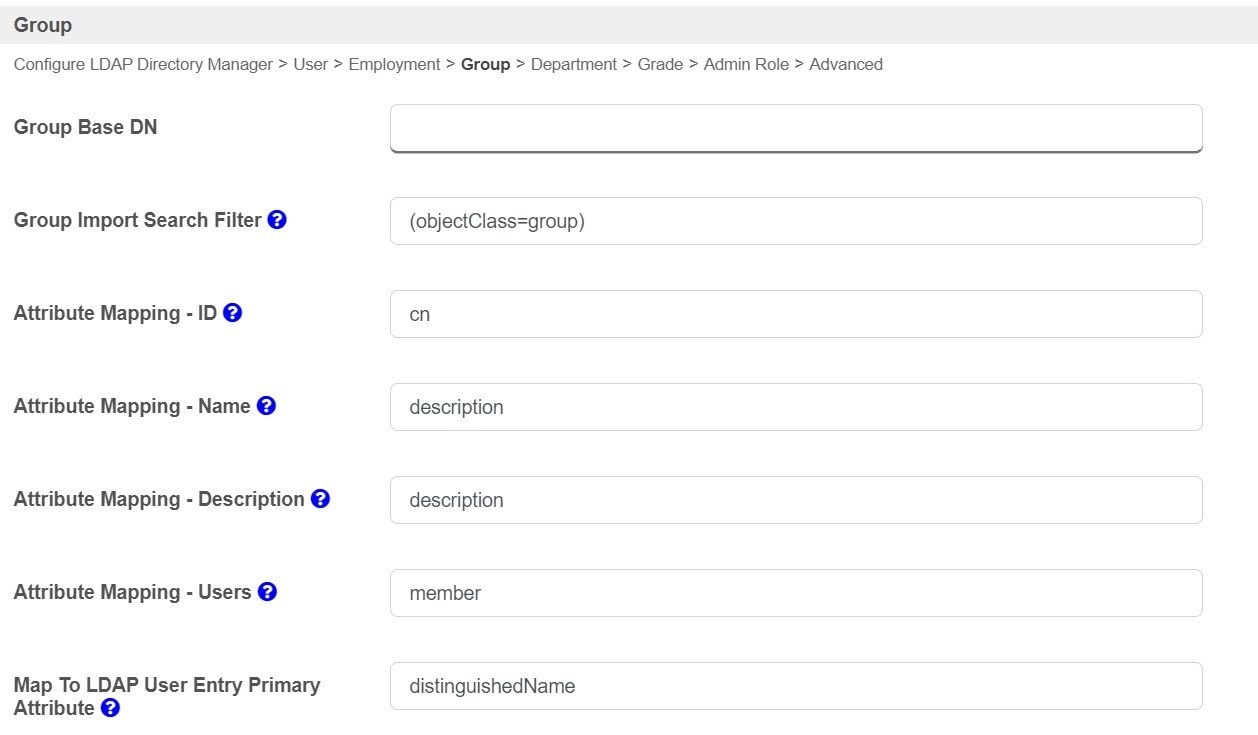Open the Admin Role step
The height and width of the screenshot is (735, 1258).
746,64
